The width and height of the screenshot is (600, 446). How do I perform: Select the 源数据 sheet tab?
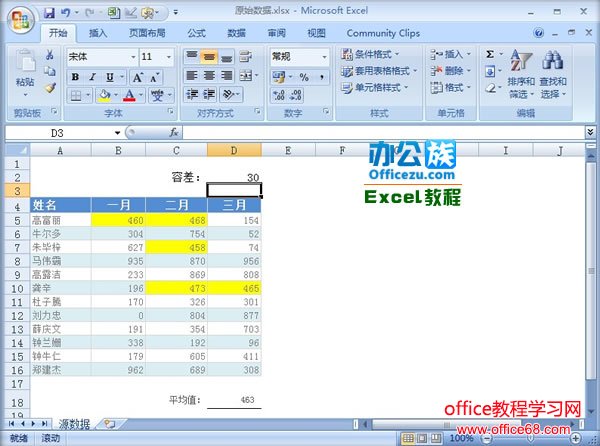tap(75, 424)
